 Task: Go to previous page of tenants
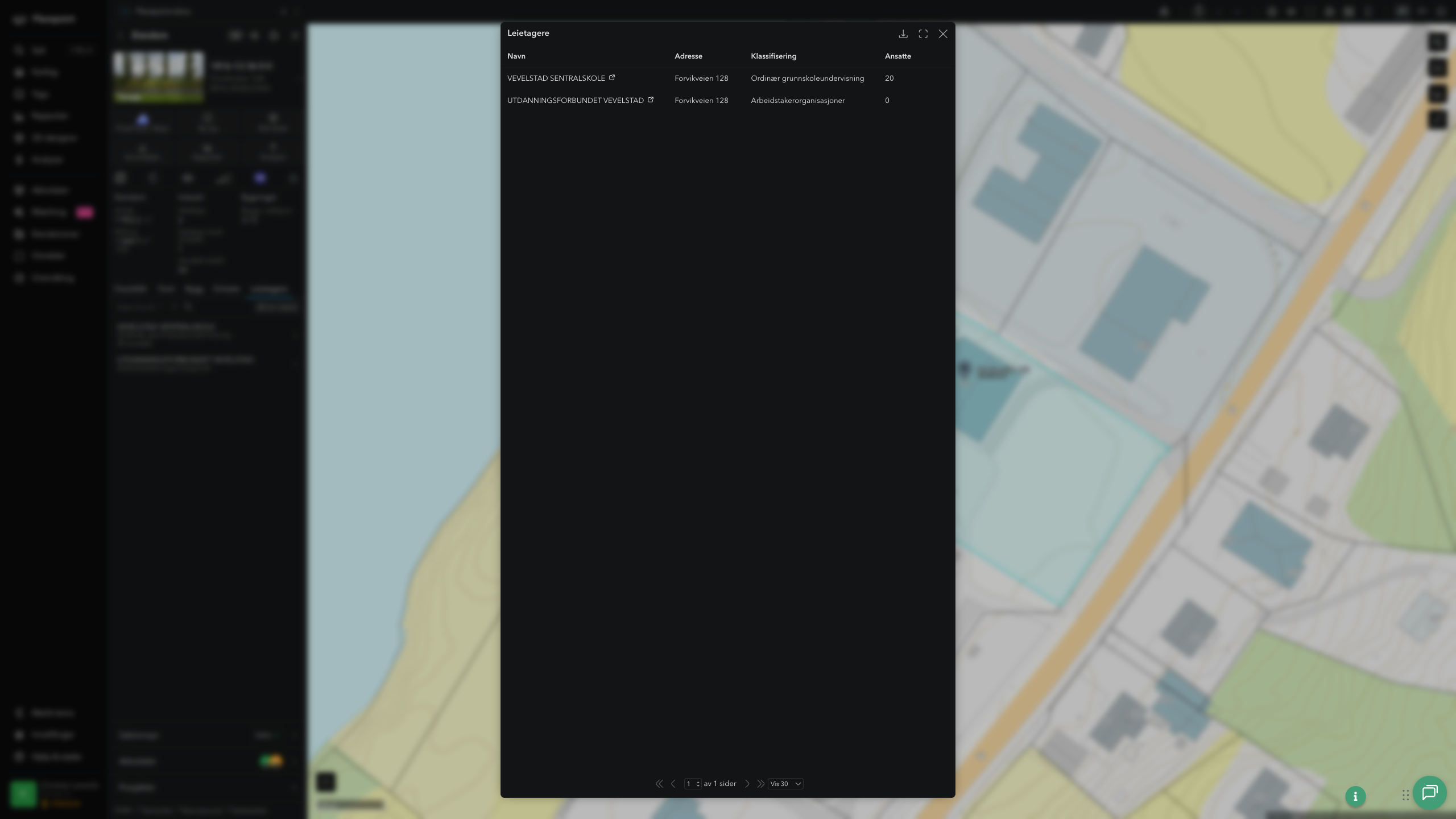(673, 784)
